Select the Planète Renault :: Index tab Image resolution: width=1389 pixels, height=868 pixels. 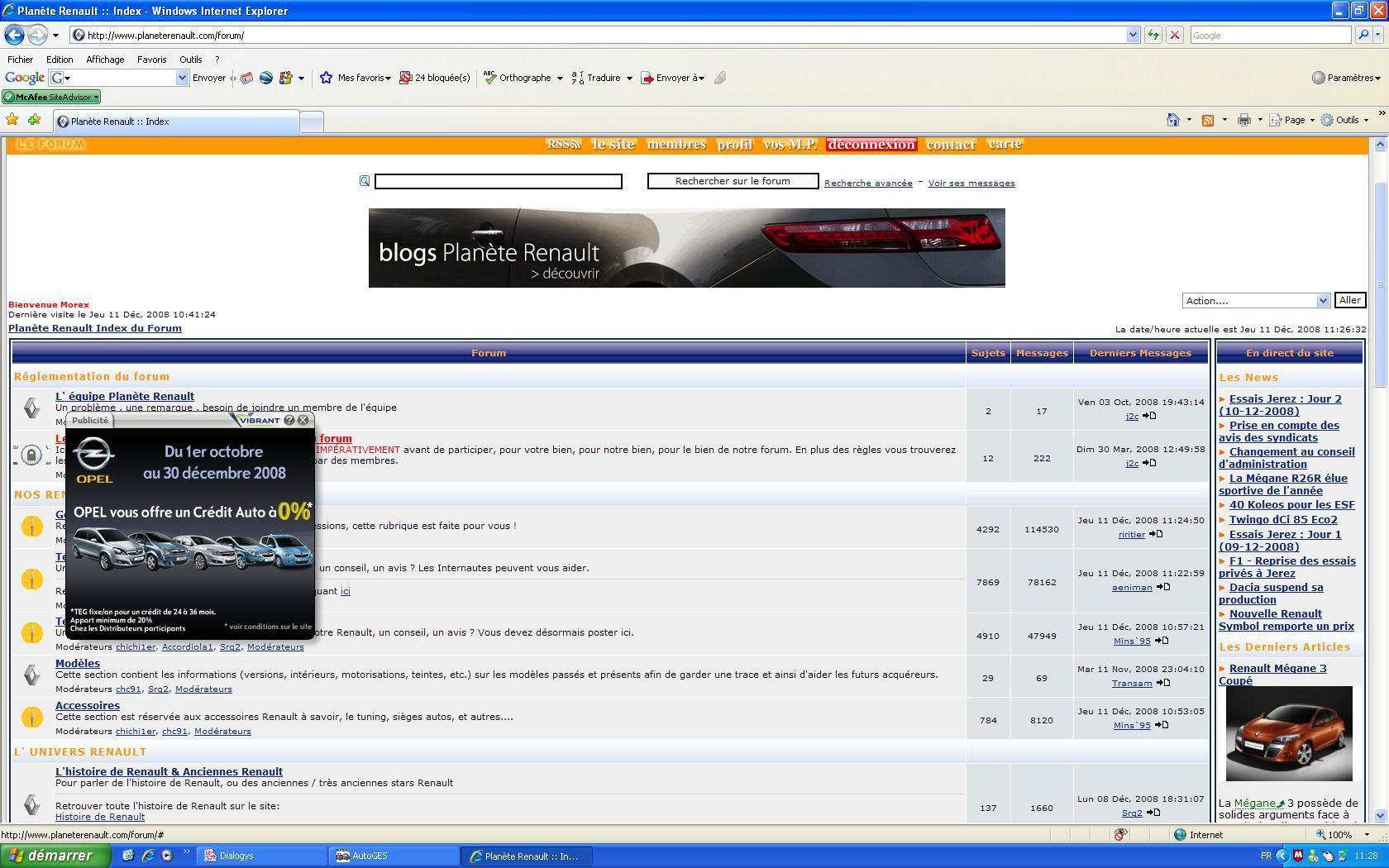click(x=175, y=122)
